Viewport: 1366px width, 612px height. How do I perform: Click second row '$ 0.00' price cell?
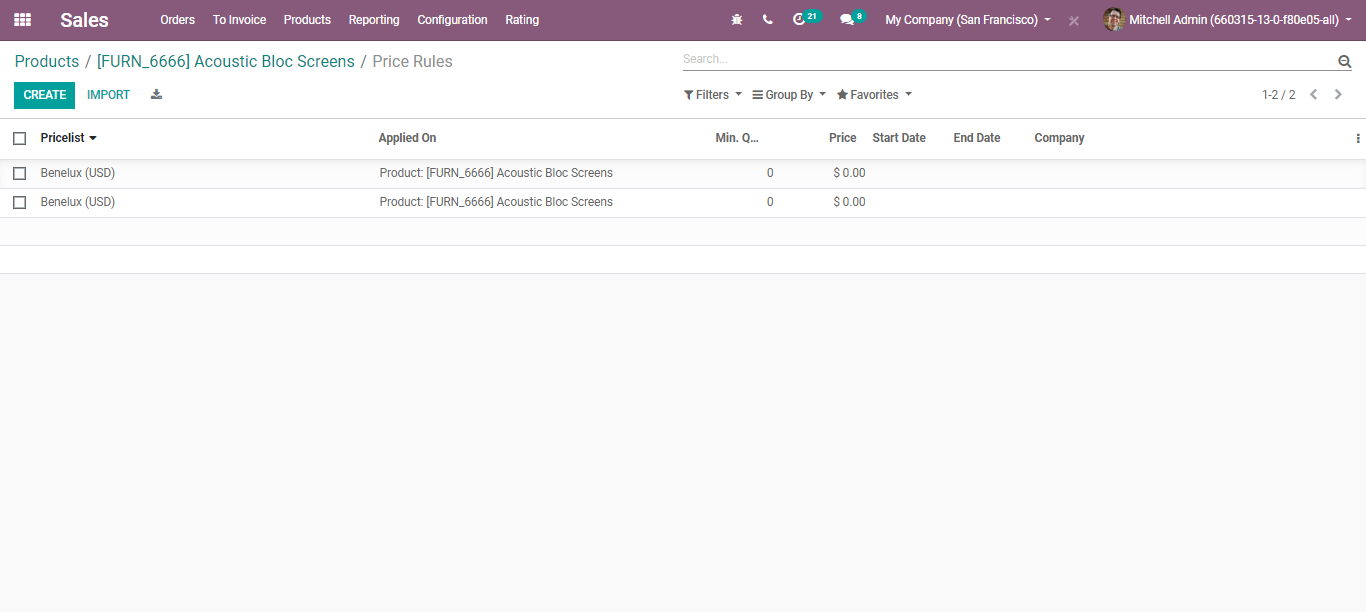849,202
